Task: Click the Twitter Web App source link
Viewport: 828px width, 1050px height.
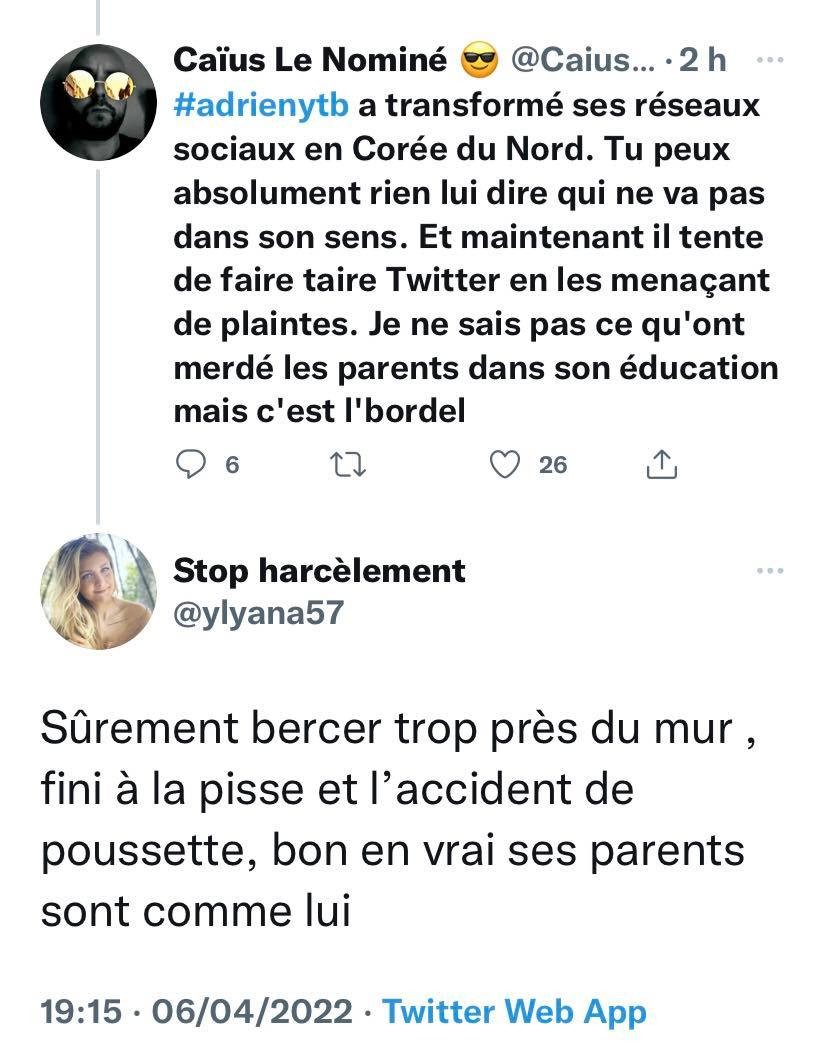Action: (515, 1011)
